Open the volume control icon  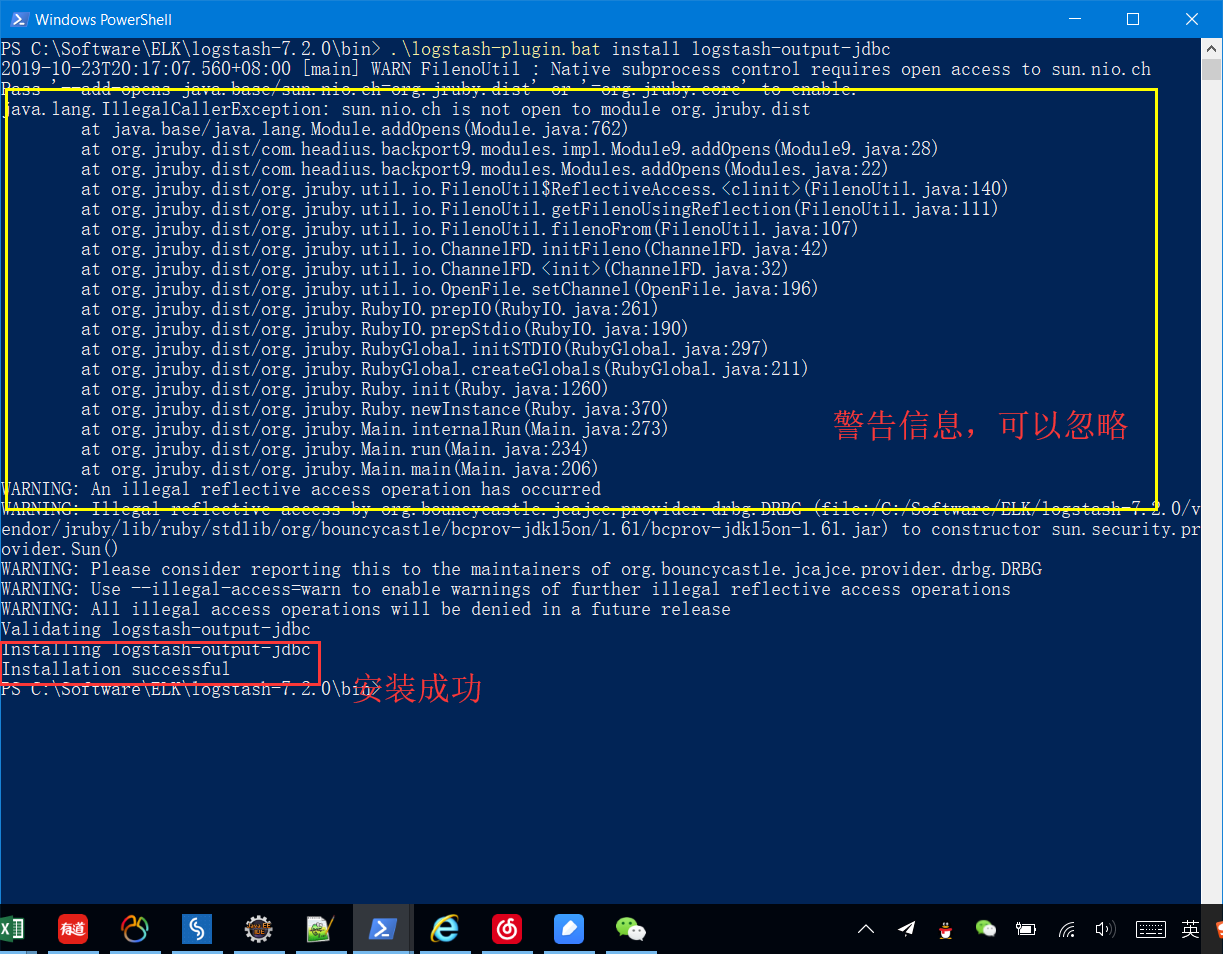pos(1105,929)
